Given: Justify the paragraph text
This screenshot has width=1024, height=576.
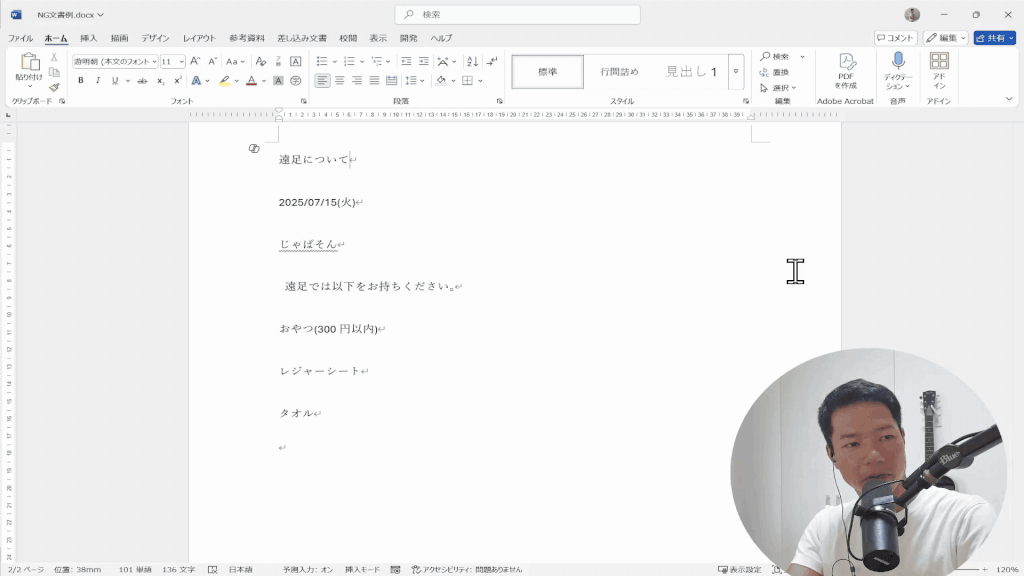Looking at the screenshot, I should point(374,81).
